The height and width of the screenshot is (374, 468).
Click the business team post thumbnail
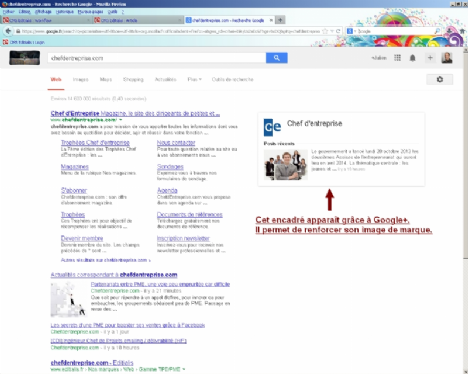286,165
